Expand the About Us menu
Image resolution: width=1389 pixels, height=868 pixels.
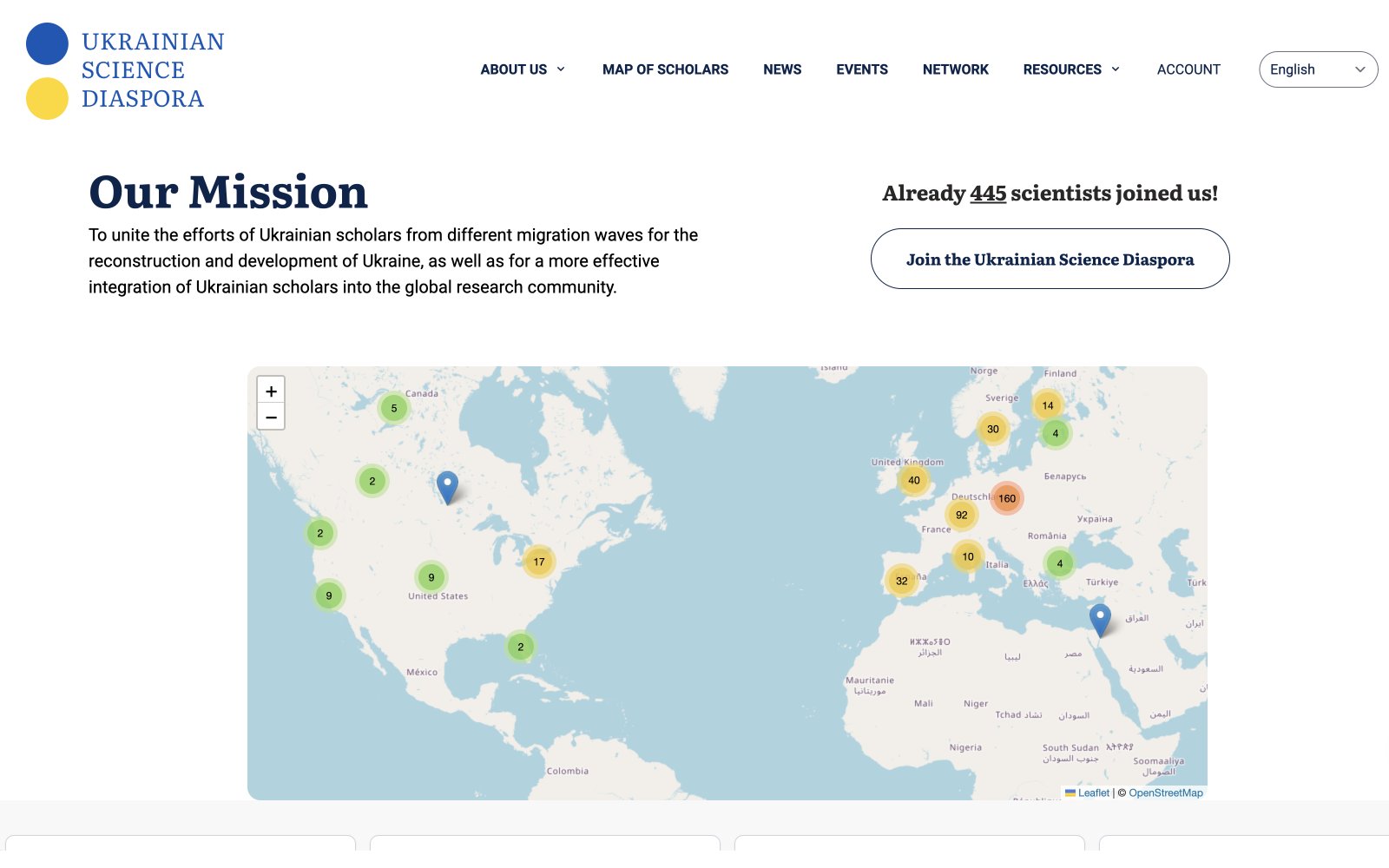pos(523,69)
